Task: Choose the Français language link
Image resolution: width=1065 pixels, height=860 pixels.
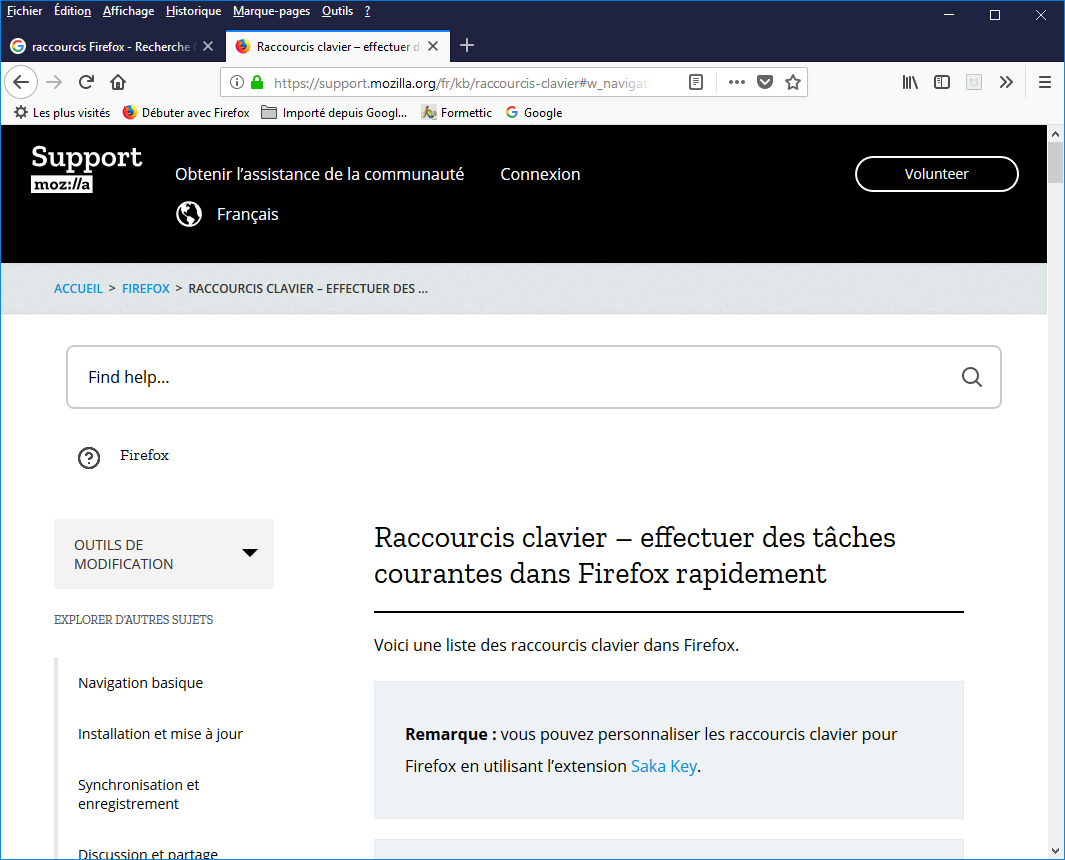Action: pyautogui.click(x=248, y=215)
